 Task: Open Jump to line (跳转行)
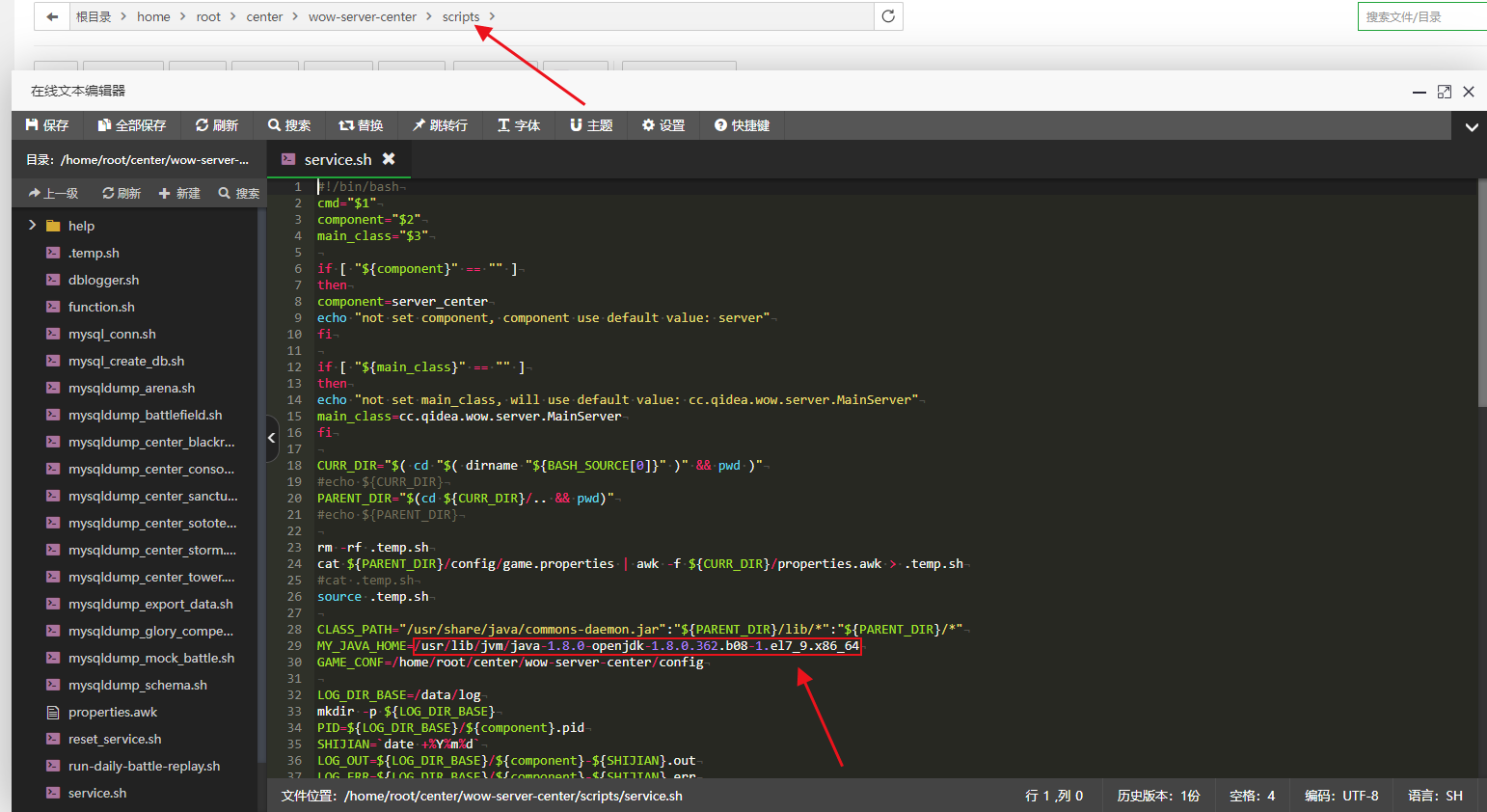pyautogui.click(x=440, y=125)
